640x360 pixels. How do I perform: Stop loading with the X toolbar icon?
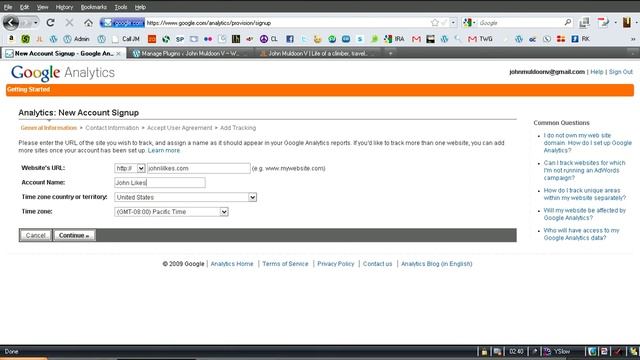tap(69, 23)
